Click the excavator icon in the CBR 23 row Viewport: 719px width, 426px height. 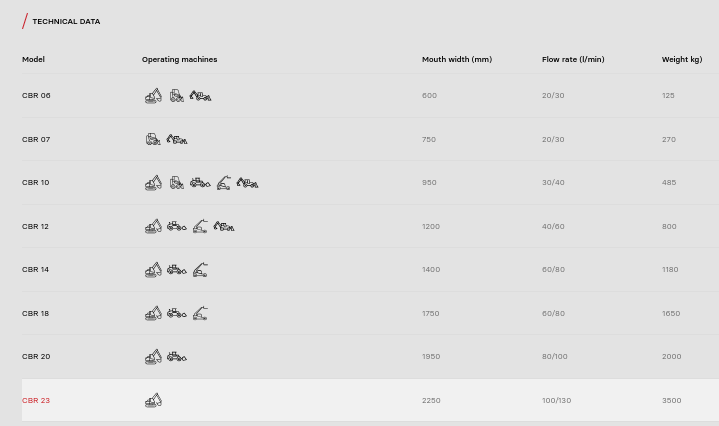153,401
